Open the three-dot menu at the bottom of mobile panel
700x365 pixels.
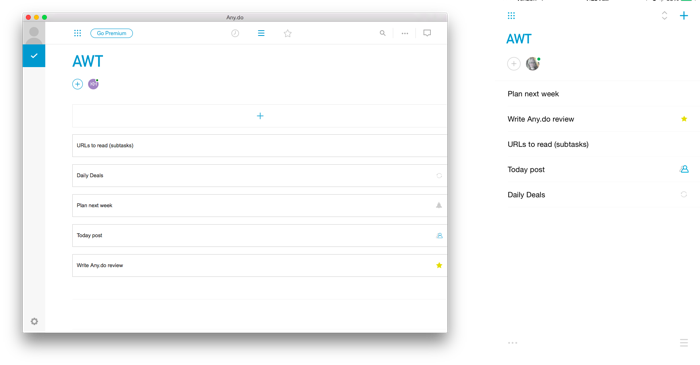pyautogui.click(x=512, y=343)
